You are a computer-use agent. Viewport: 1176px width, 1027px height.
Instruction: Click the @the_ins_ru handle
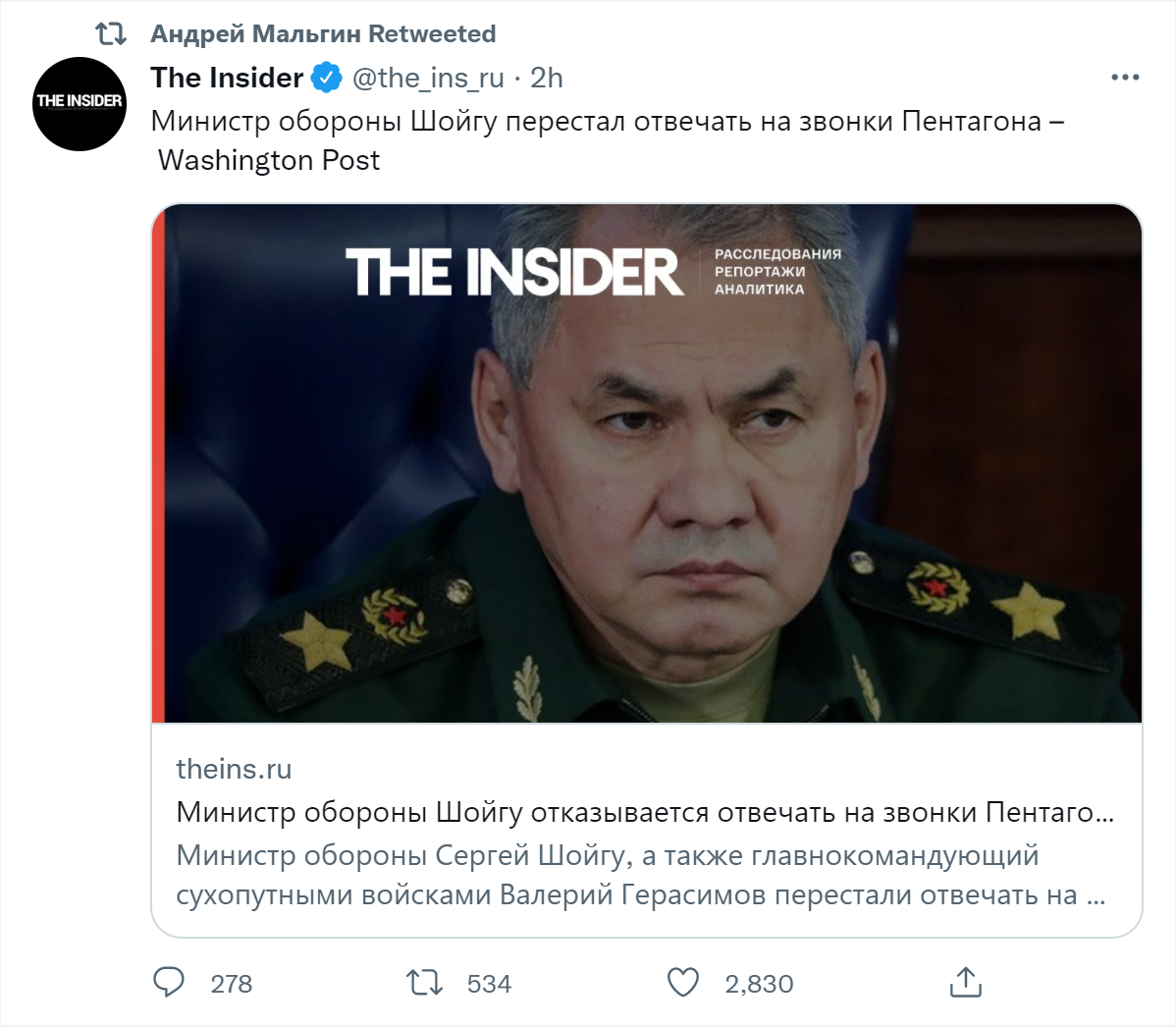[x=428, y=78]
